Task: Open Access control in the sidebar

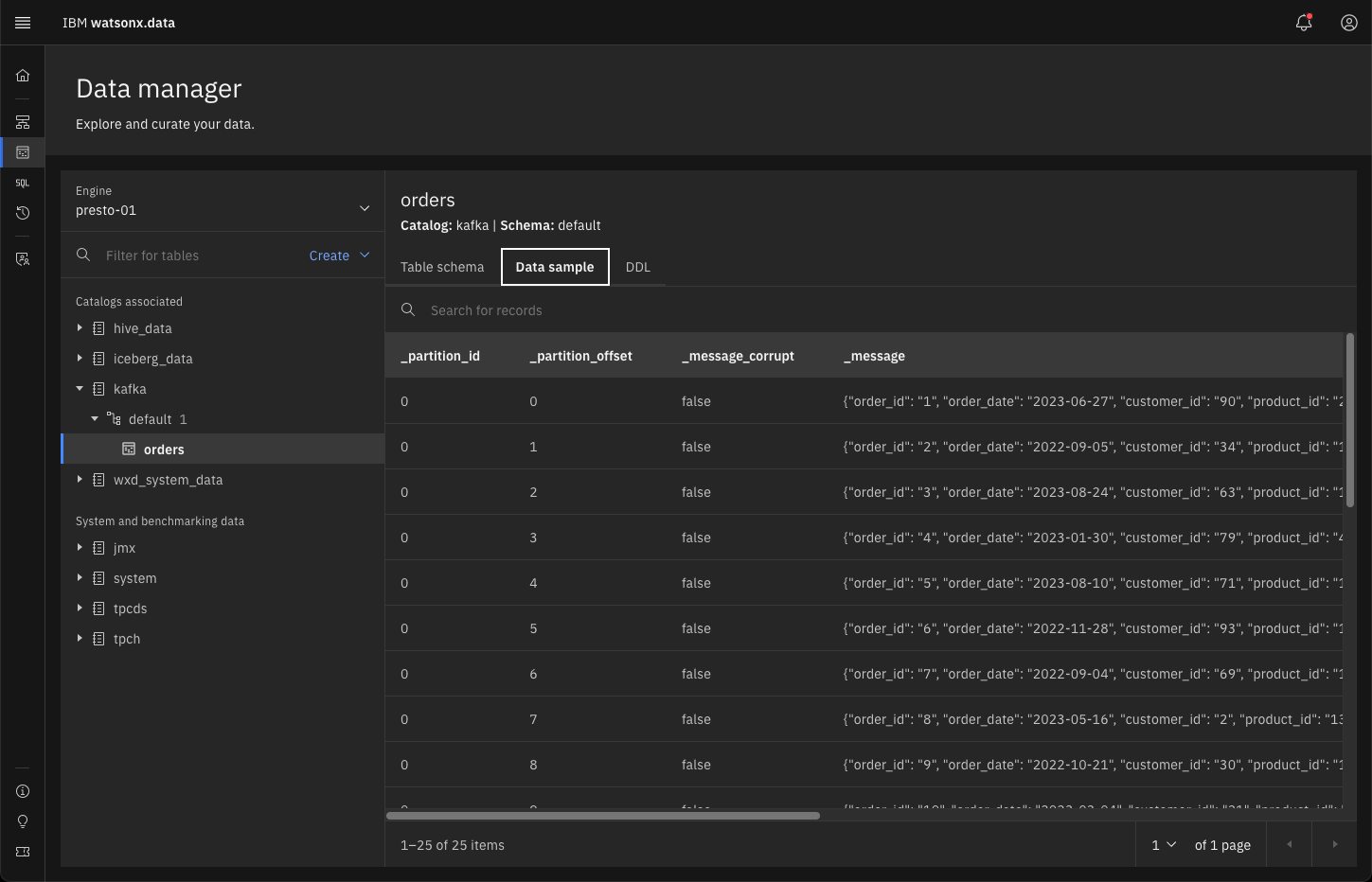Action: pyautogui.click(x=23, y=258)
